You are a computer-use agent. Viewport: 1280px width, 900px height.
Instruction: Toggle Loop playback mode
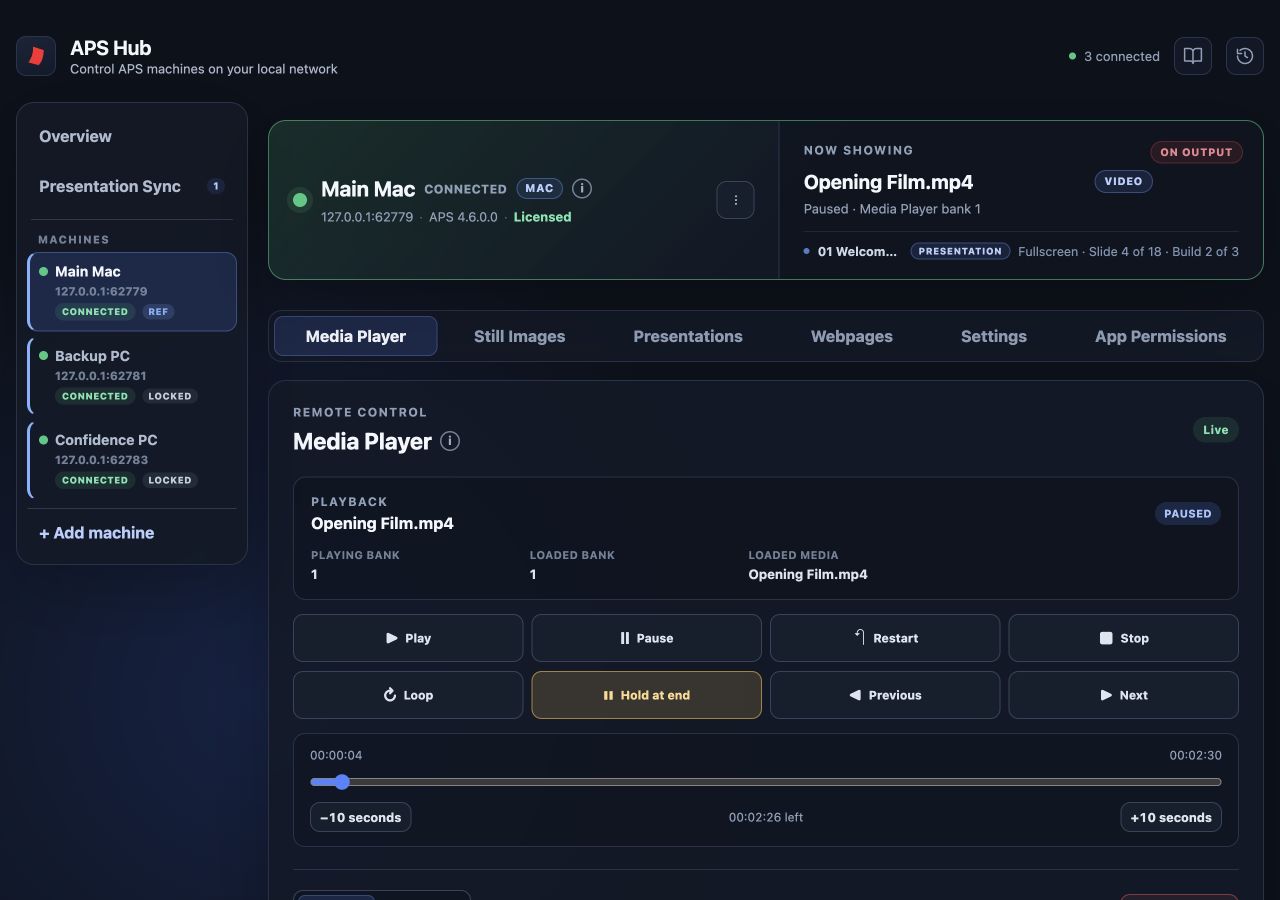coord(408,695)
